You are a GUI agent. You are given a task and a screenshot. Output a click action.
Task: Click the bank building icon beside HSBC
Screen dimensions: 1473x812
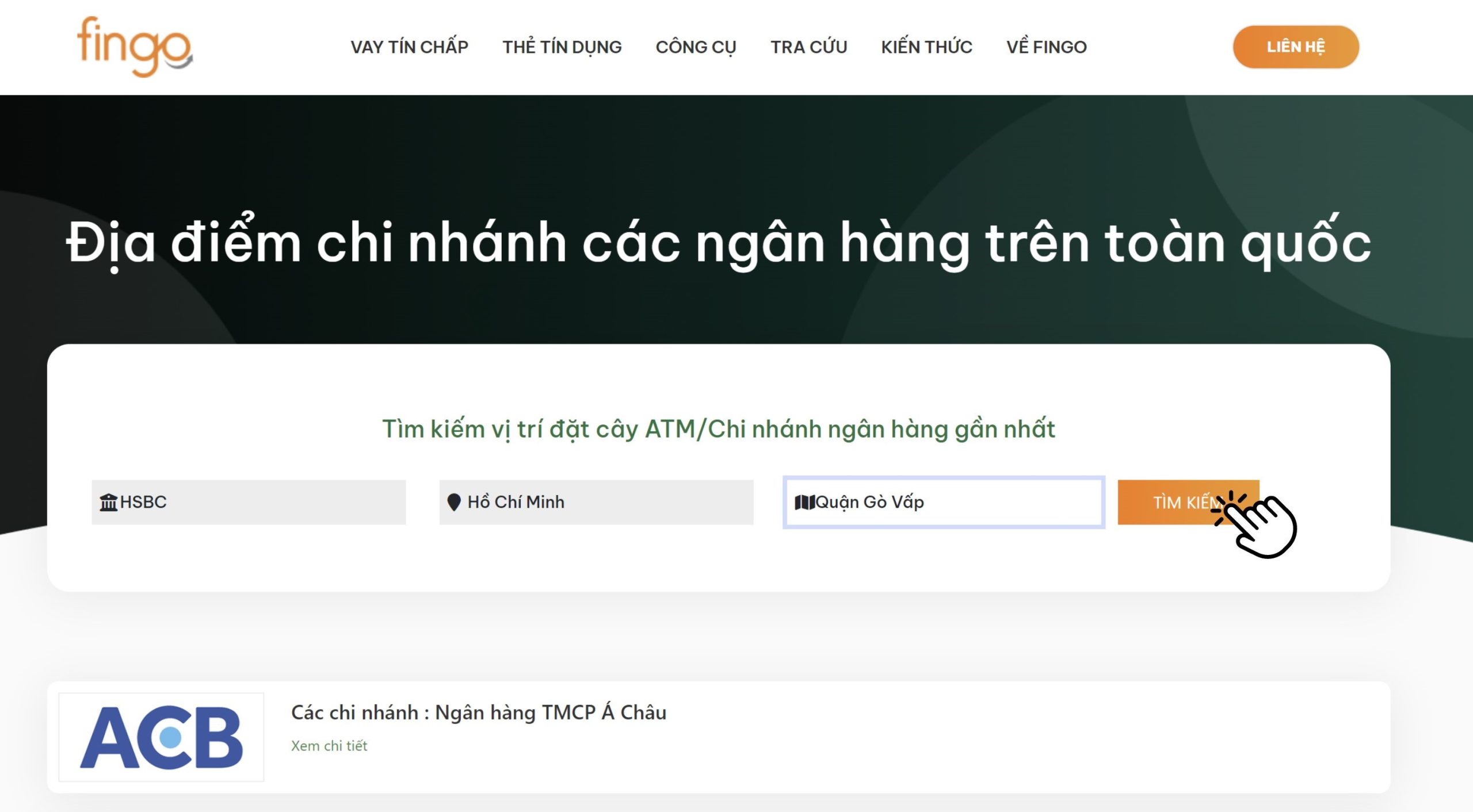pos(108,502)
